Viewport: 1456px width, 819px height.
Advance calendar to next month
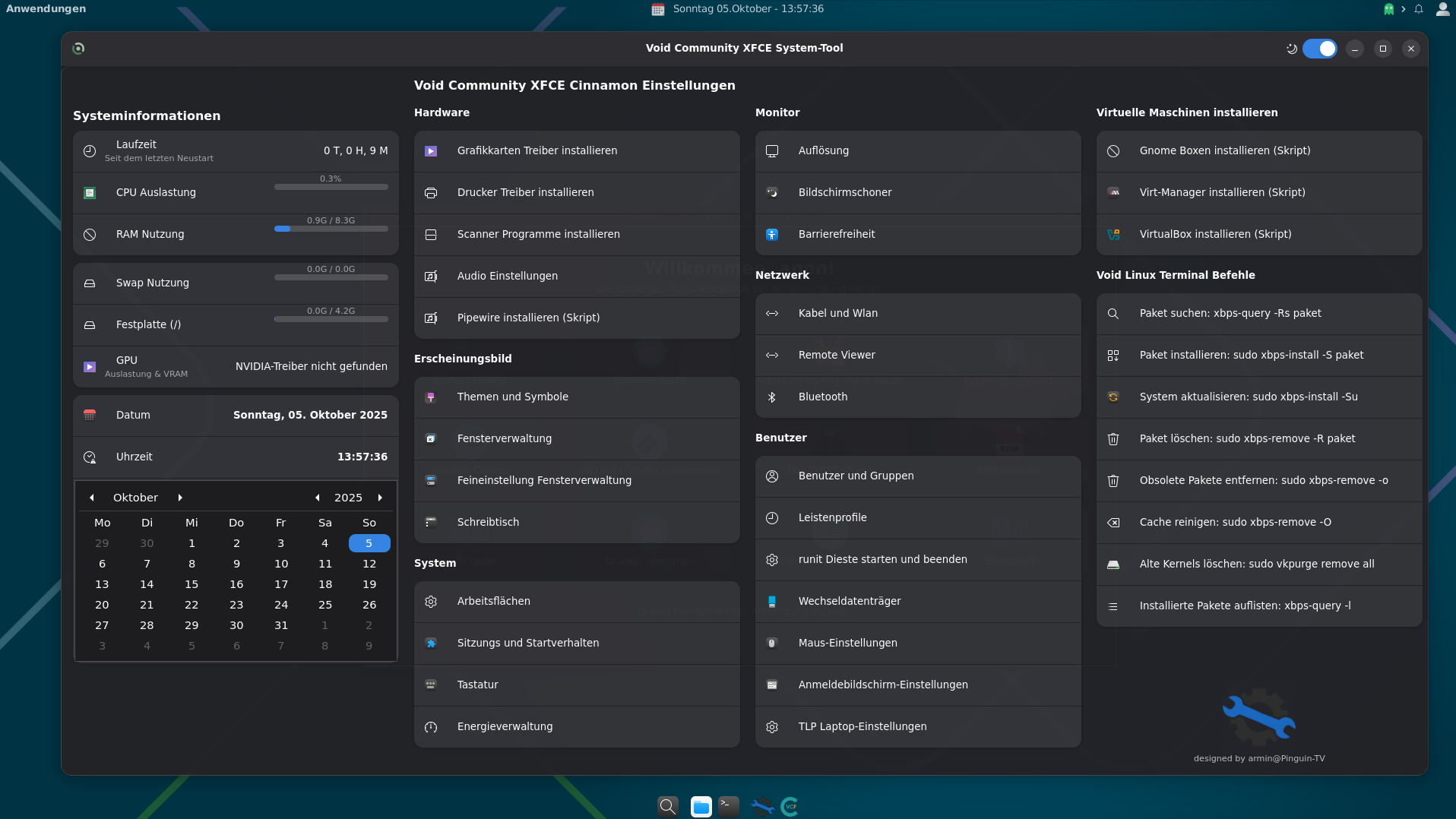[180, 498]
